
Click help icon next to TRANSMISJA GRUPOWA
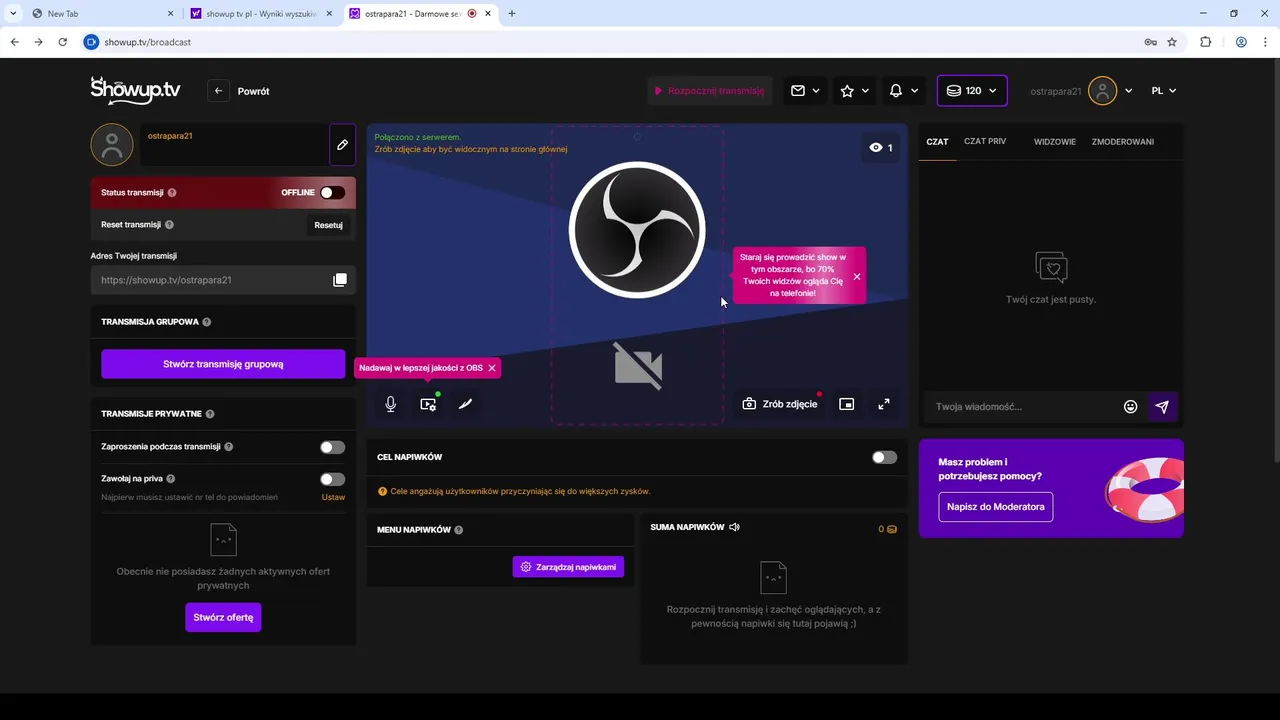pyautogui.click(x=207, y=322)
